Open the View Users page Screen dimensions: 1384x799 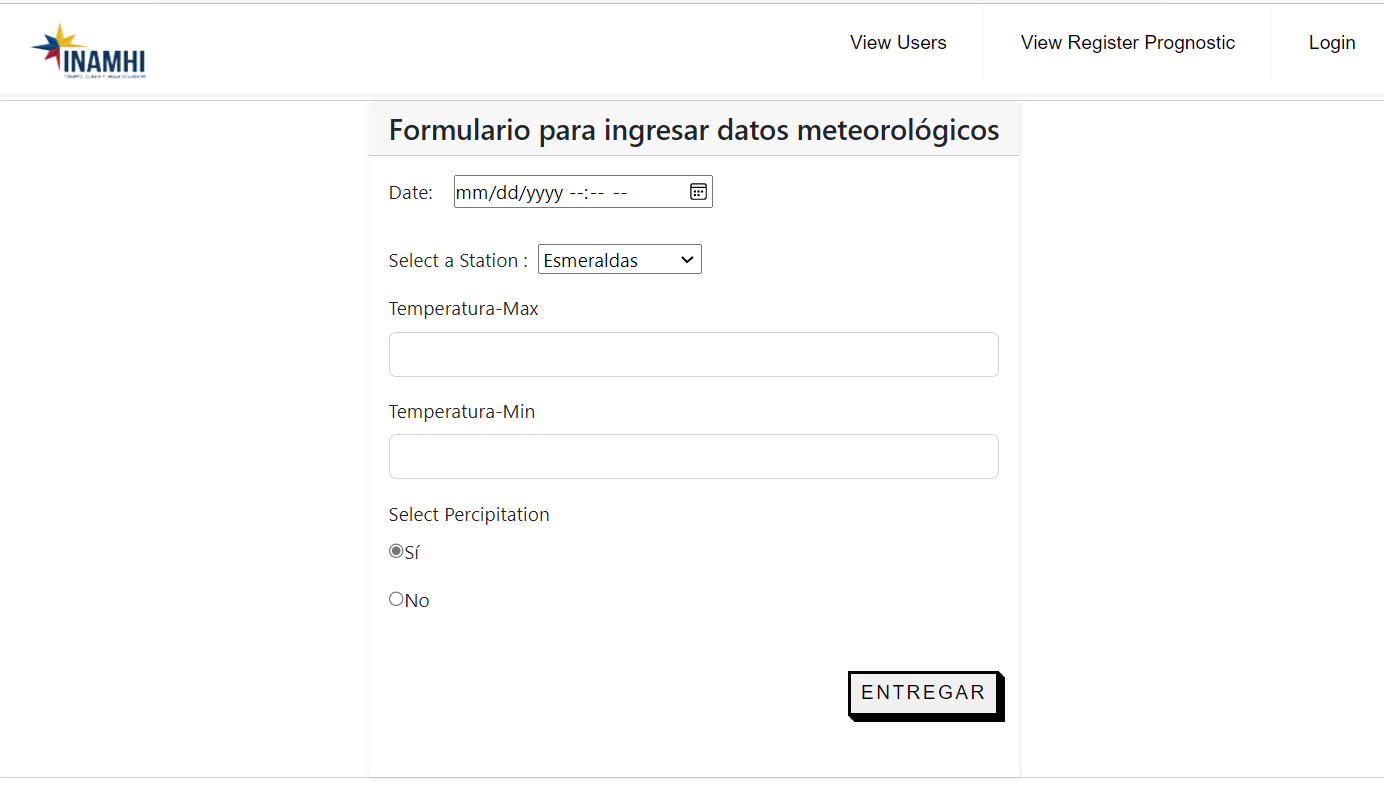(897, 42)
